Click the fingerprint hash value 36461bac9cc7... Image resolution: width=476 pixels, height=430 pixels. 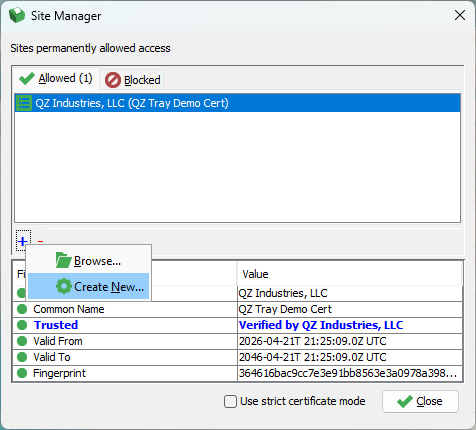[x=348, y=373]
